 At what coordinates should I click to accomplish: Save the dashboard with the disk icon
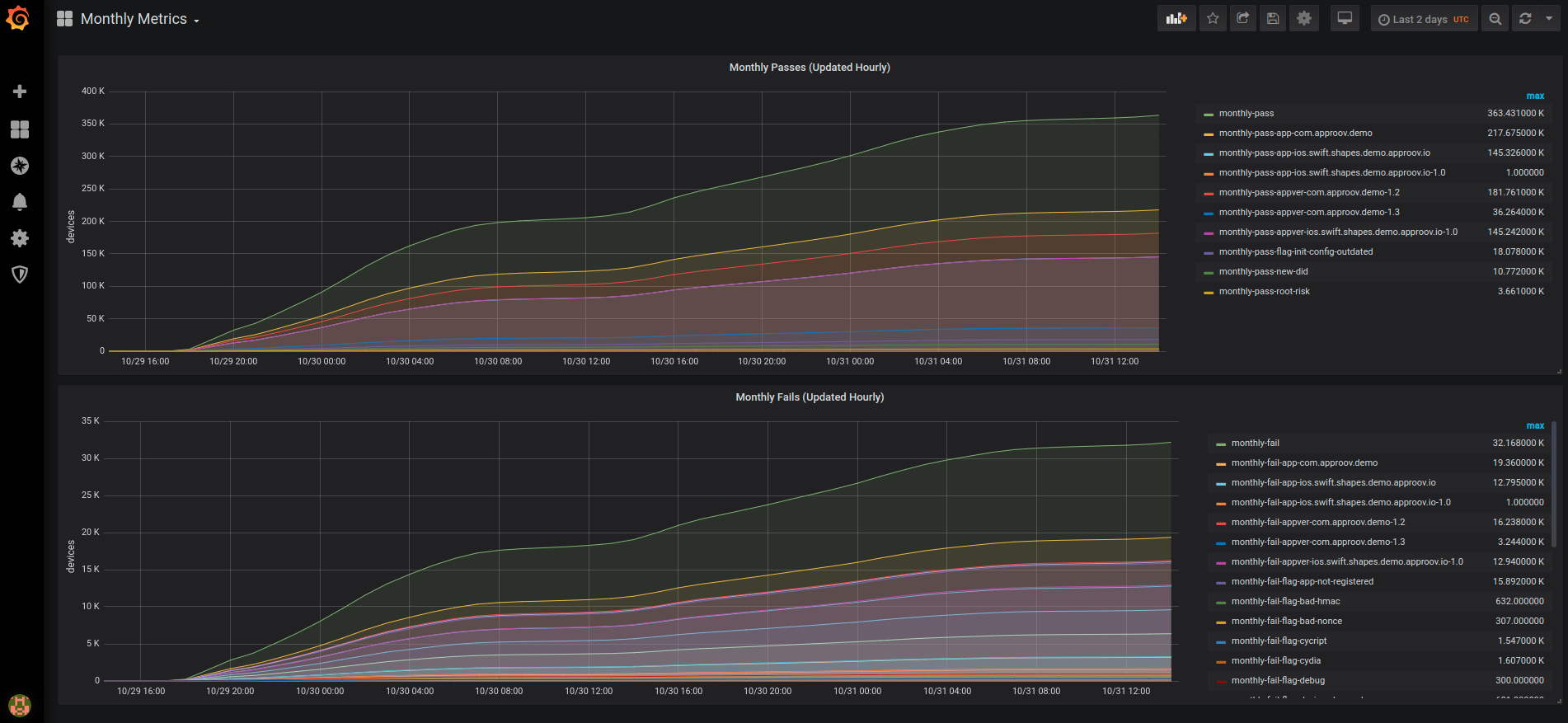pos(1273,18)
